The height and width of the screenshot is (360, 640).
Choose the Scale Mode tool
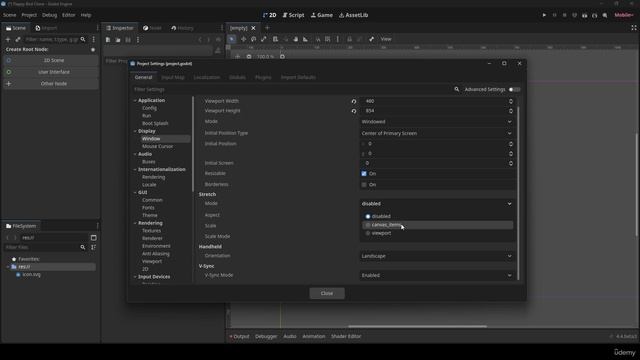tap(264, 39)
